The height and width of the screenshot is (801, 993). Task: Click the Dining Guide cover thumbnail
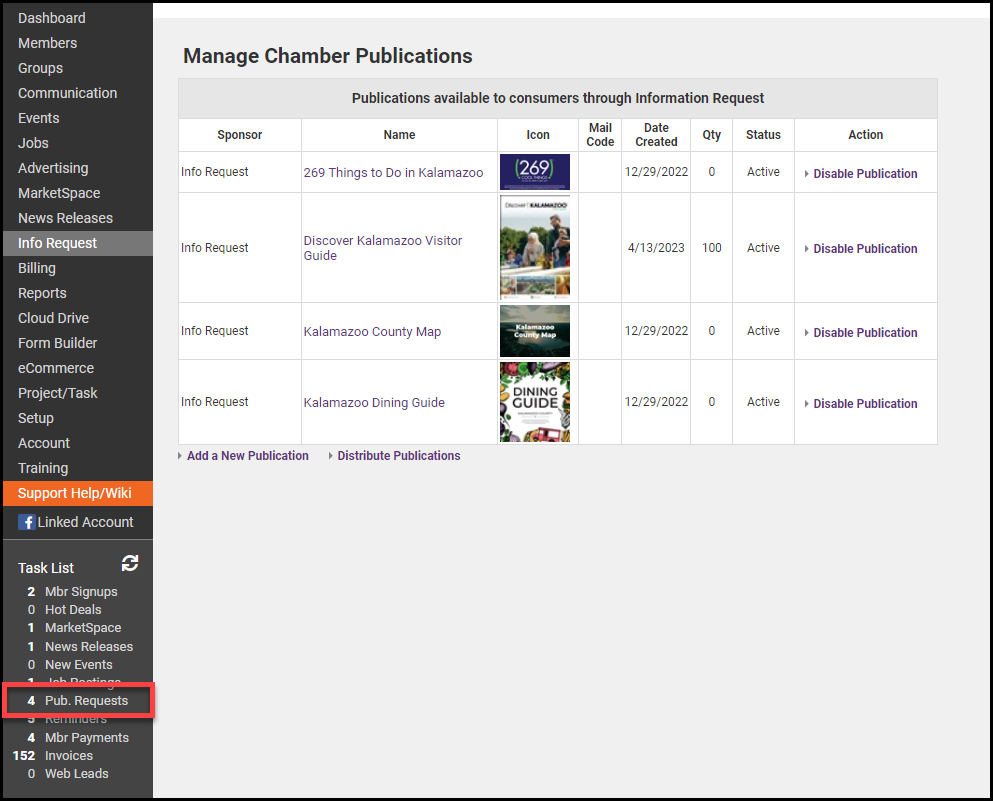pyautogui.click(x=534, y=402)
